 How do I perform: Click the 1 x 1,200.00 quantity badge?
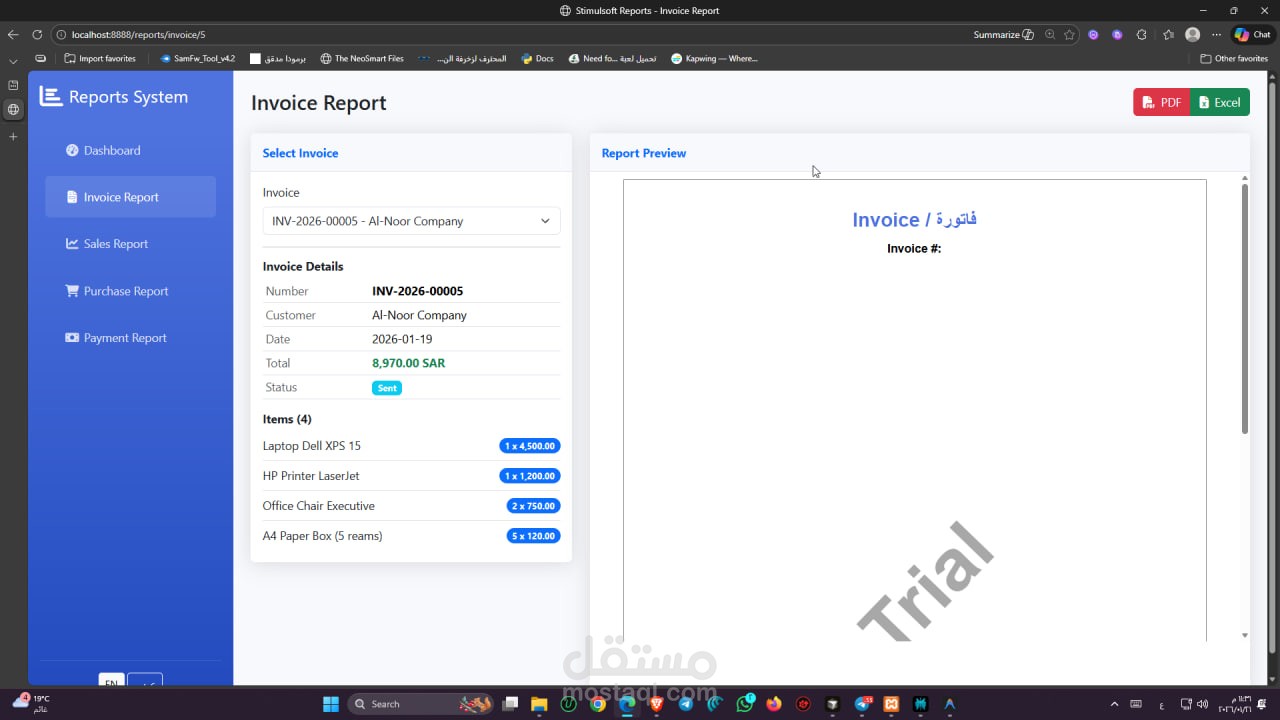point(529,476)
